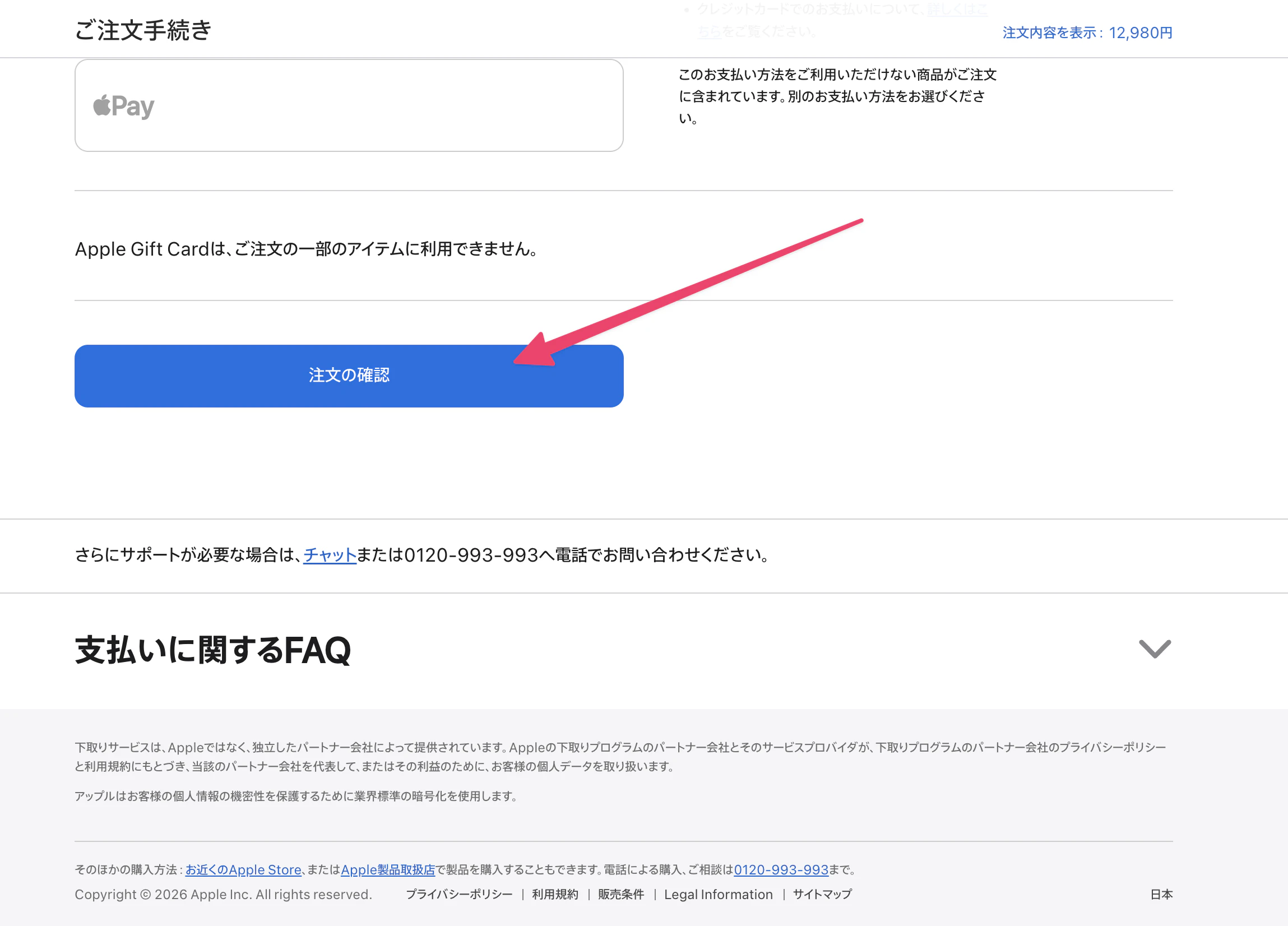
Task: Click the 支払いに関するFAQ heading
Action: coord(213,649)
